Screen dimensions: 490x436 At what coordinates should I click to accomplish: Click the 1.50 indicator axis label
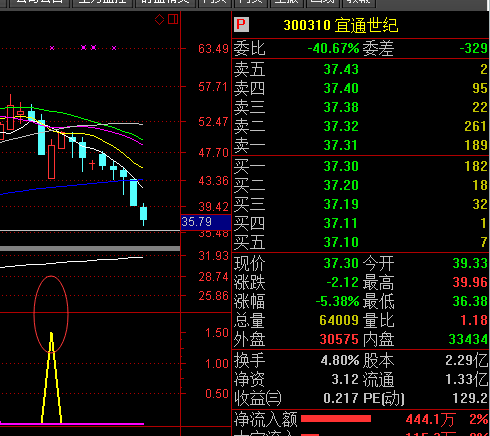pos(217,333)
